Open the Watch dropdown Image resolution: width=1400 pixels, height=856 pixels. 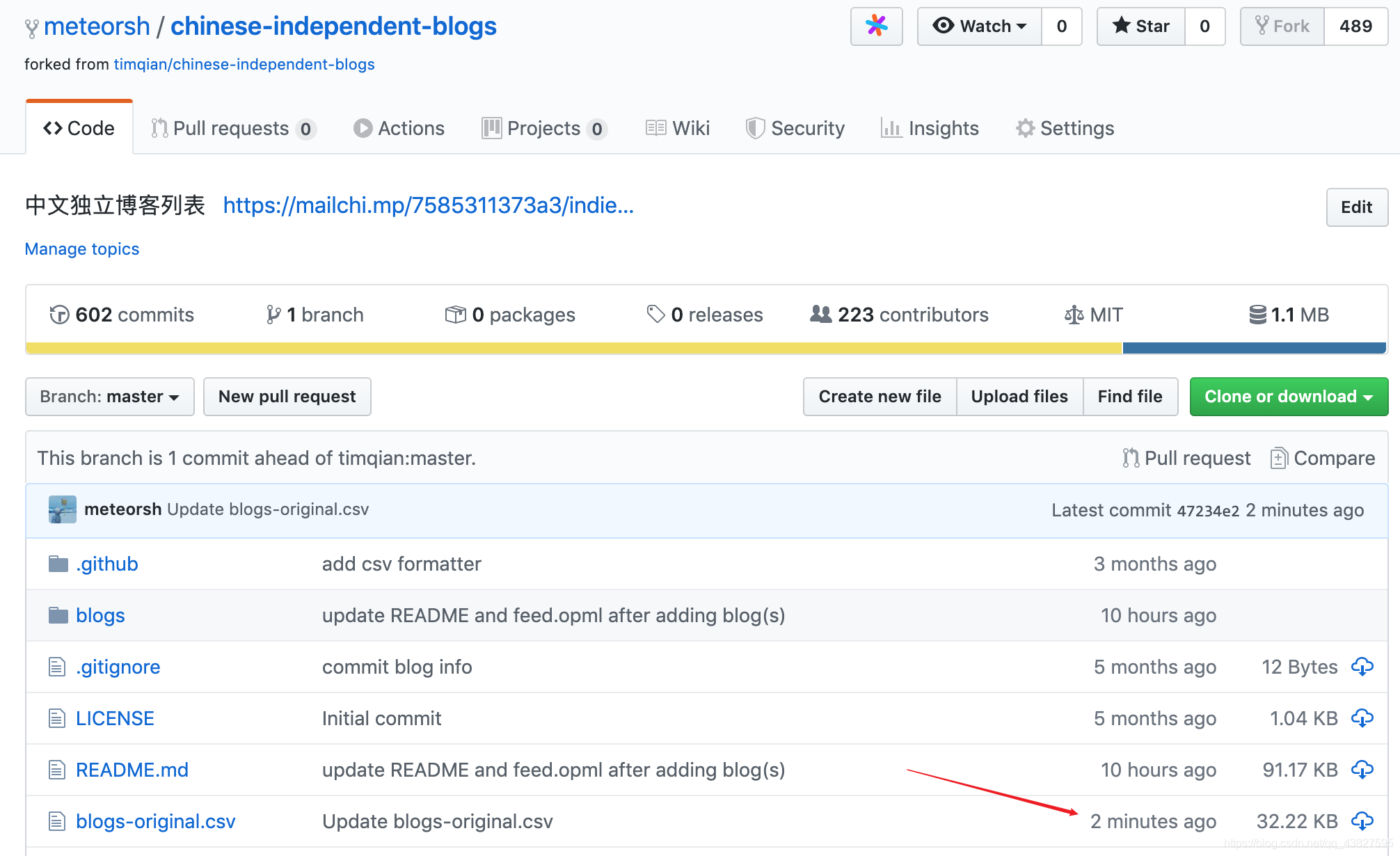[980, 26]
